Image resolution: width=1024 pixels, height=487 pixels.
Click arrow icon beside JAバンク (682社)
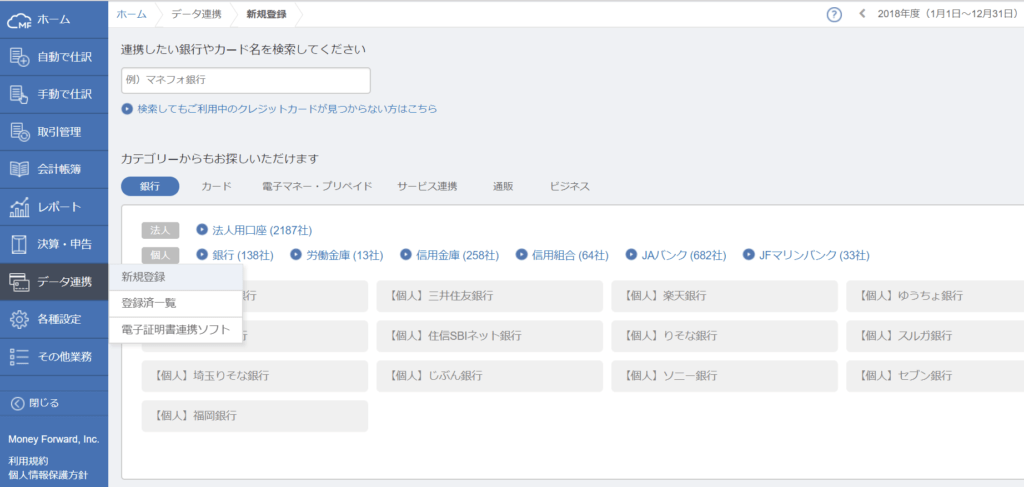631,255
